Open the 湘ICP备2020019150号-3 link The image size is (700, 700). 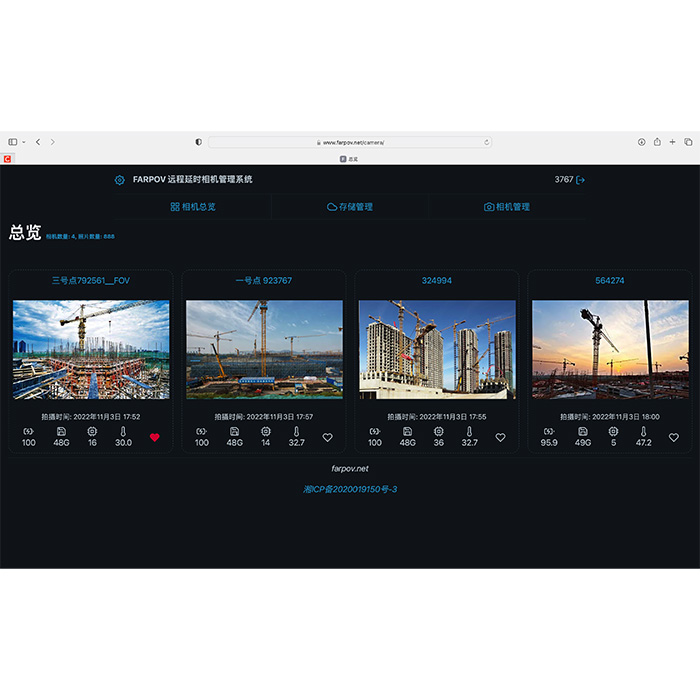[350, 489]
